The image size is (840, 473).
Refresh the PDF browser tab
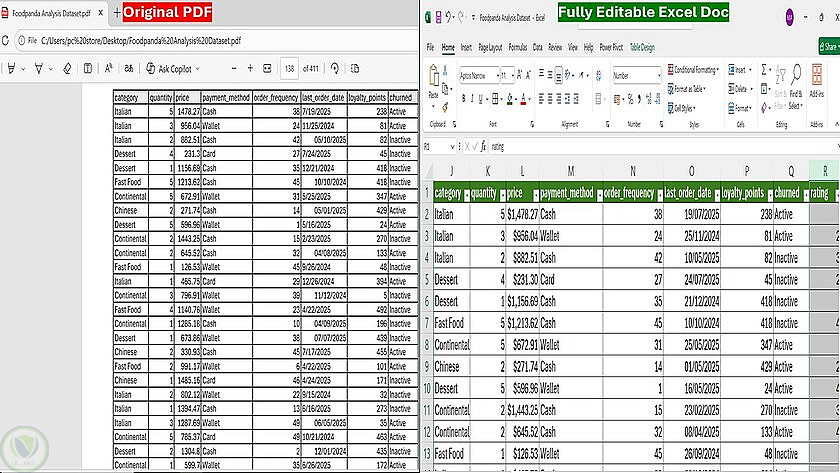(5, 40)
